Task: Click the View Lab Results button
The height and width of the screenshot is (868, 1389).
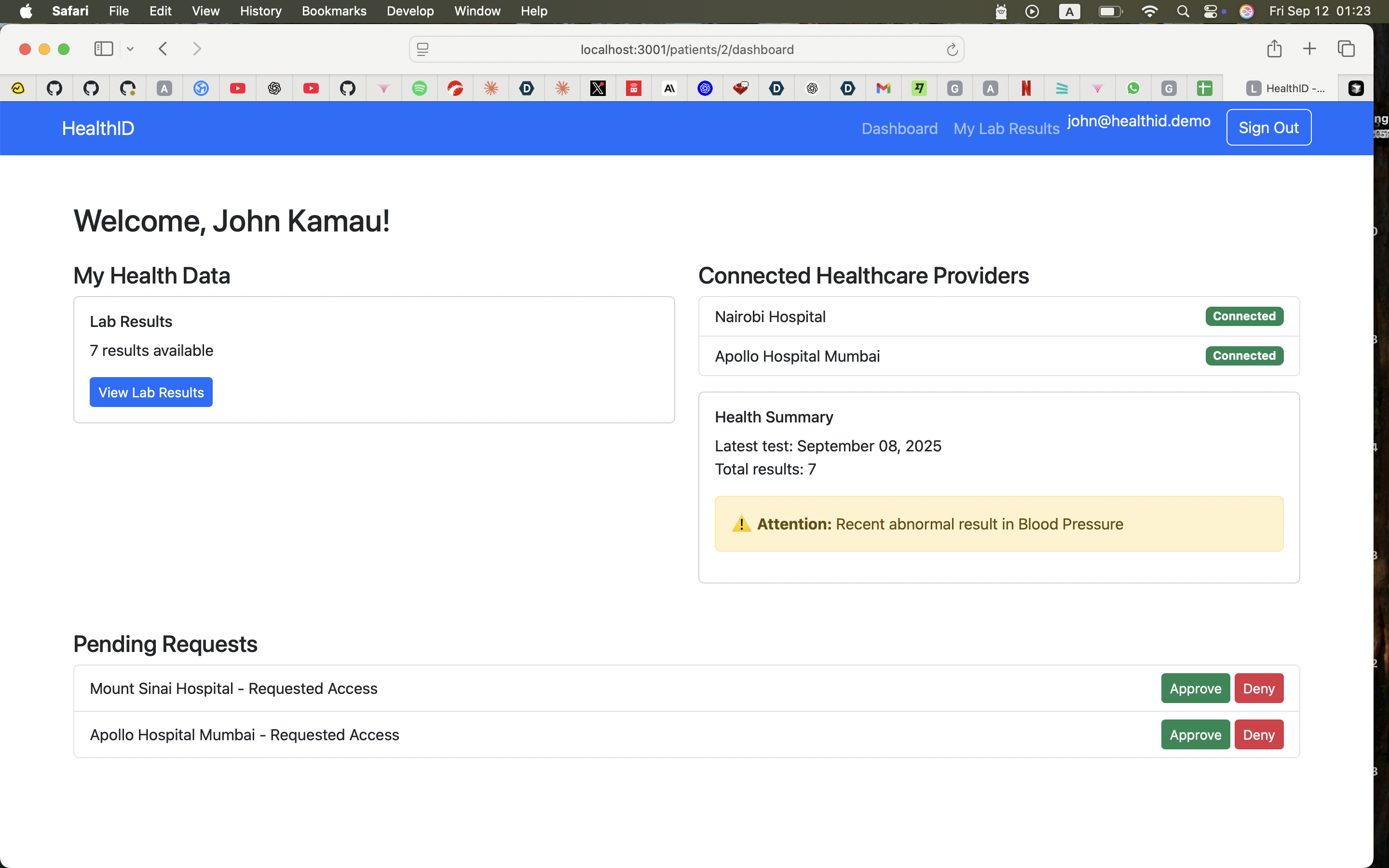Action: coord(151,392)
